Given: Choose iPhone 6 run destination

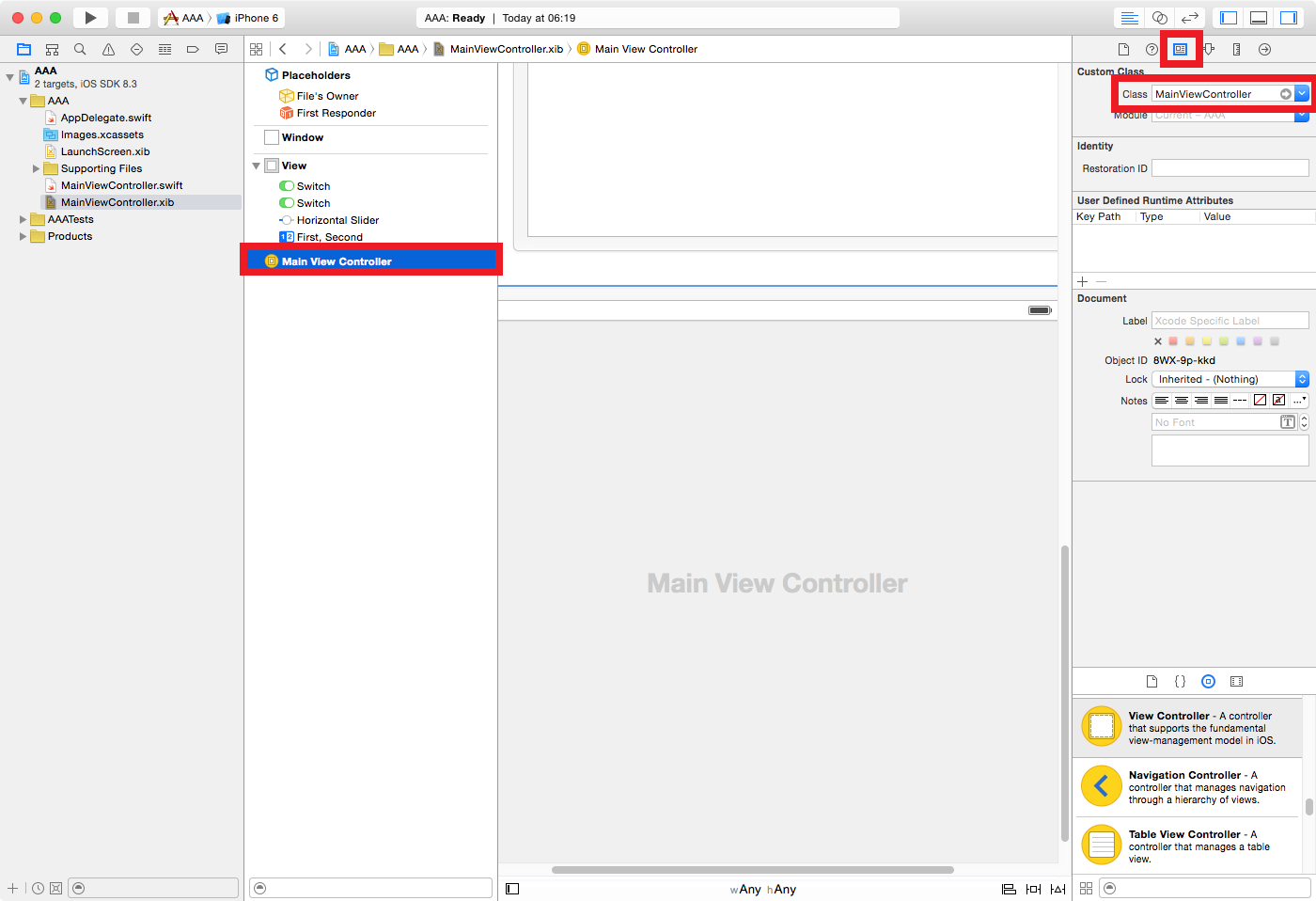Looking at the screenshot, I should [x=247, y=18].
